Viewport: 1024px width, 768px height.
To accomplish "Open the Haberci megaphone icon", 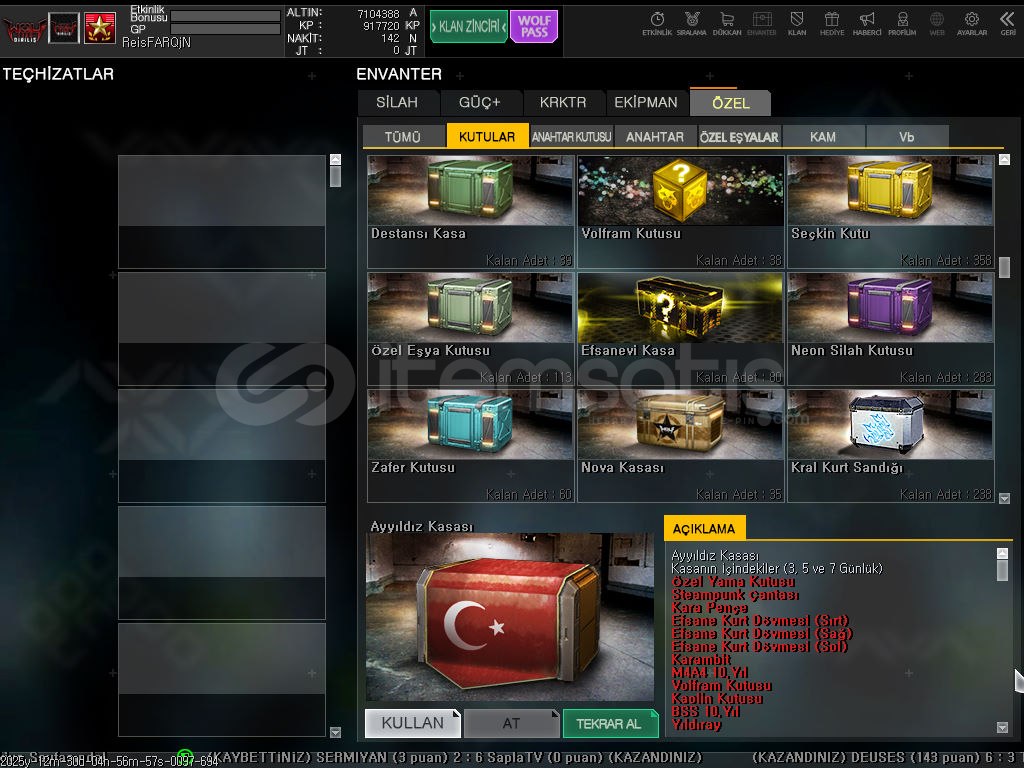I will (867, 22).
